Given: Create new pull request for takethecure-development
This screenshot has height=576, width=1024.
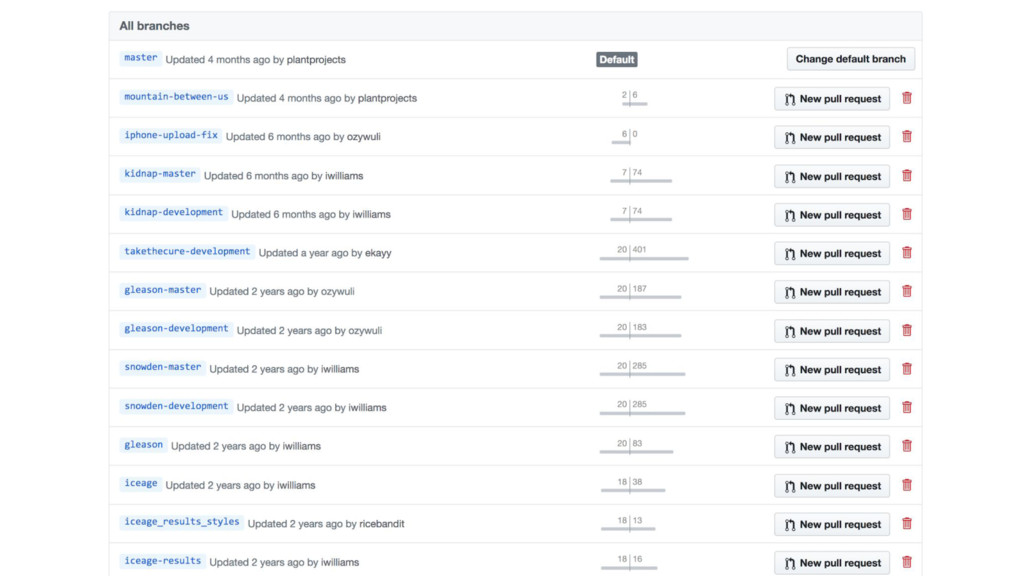Looking at the screenshot, I should coord(832,253).
